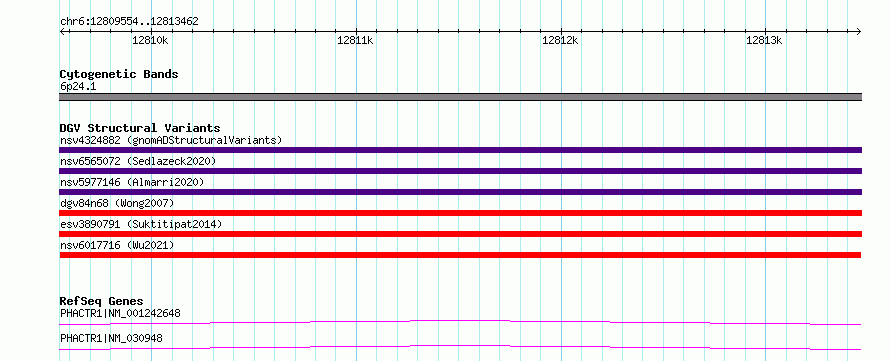Viewport: 890px width, 361px height.
Task: Open the DGV Structural Variants track title
Action: pyautogui.click(x=140, y=128)
